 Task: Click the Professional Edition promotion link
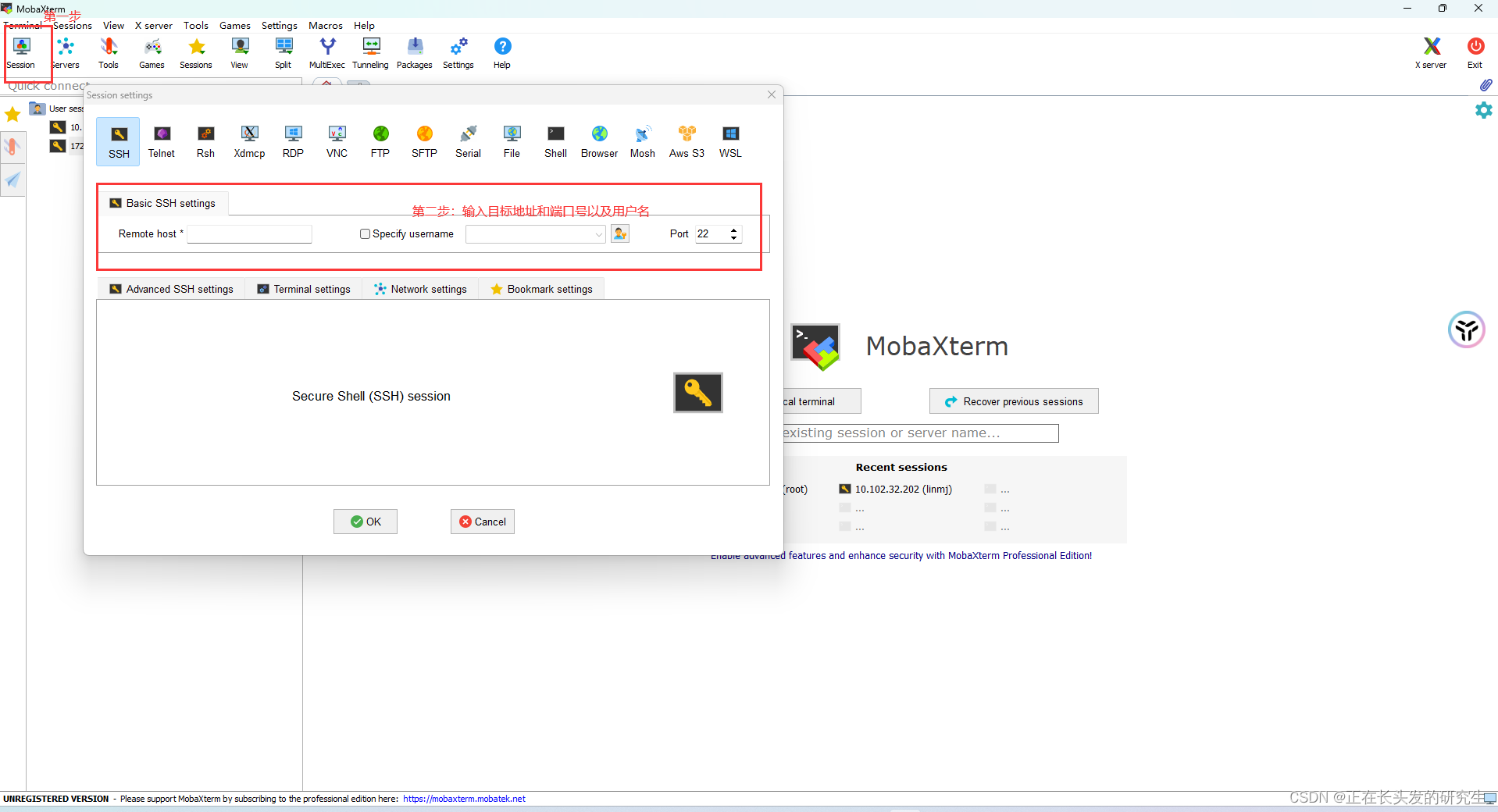click(901, 556)
